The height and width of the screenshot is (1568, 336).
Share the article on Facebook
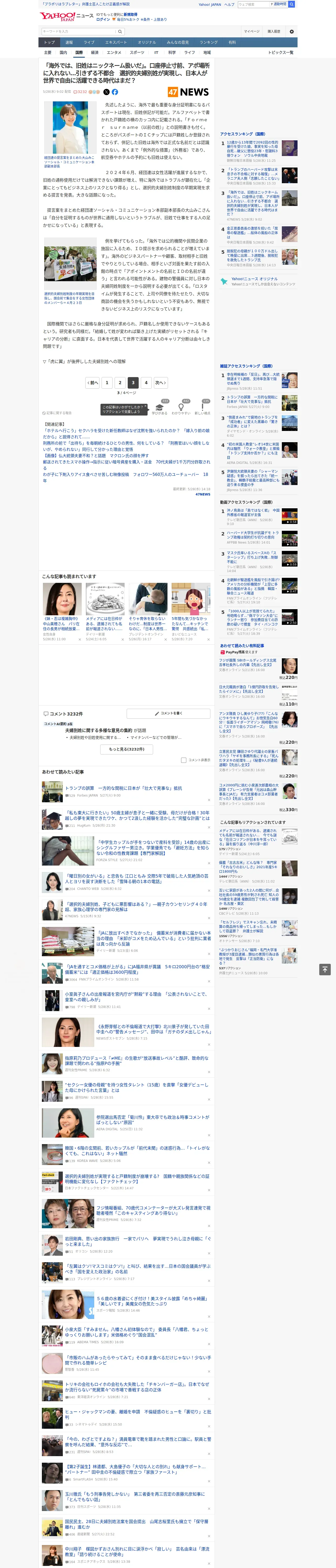click(x=115, y=92)
